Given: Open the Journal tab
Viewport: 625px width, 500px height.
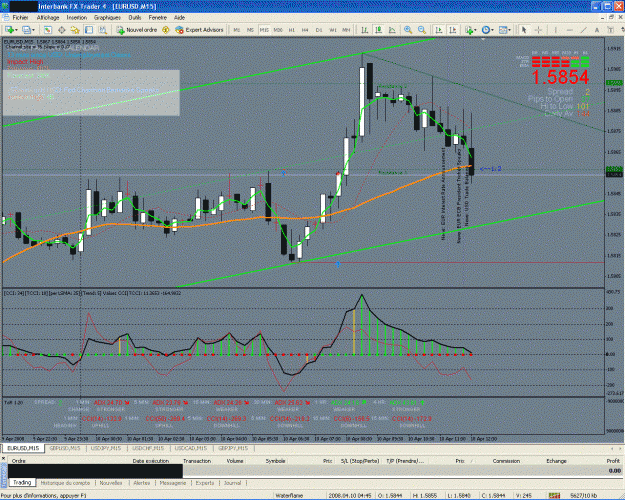Looking at the screenshot, I should tap(232, 483).
